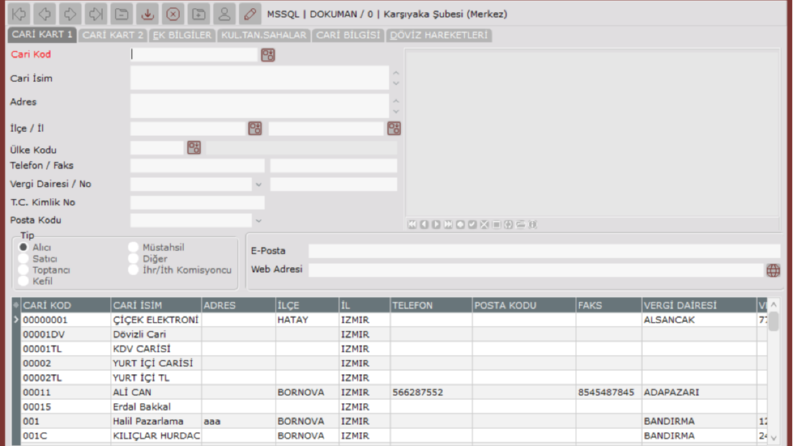Switch to CARİ KART 2 tab
The height and width of the screenshot is (446, 793).
point(113,35)
